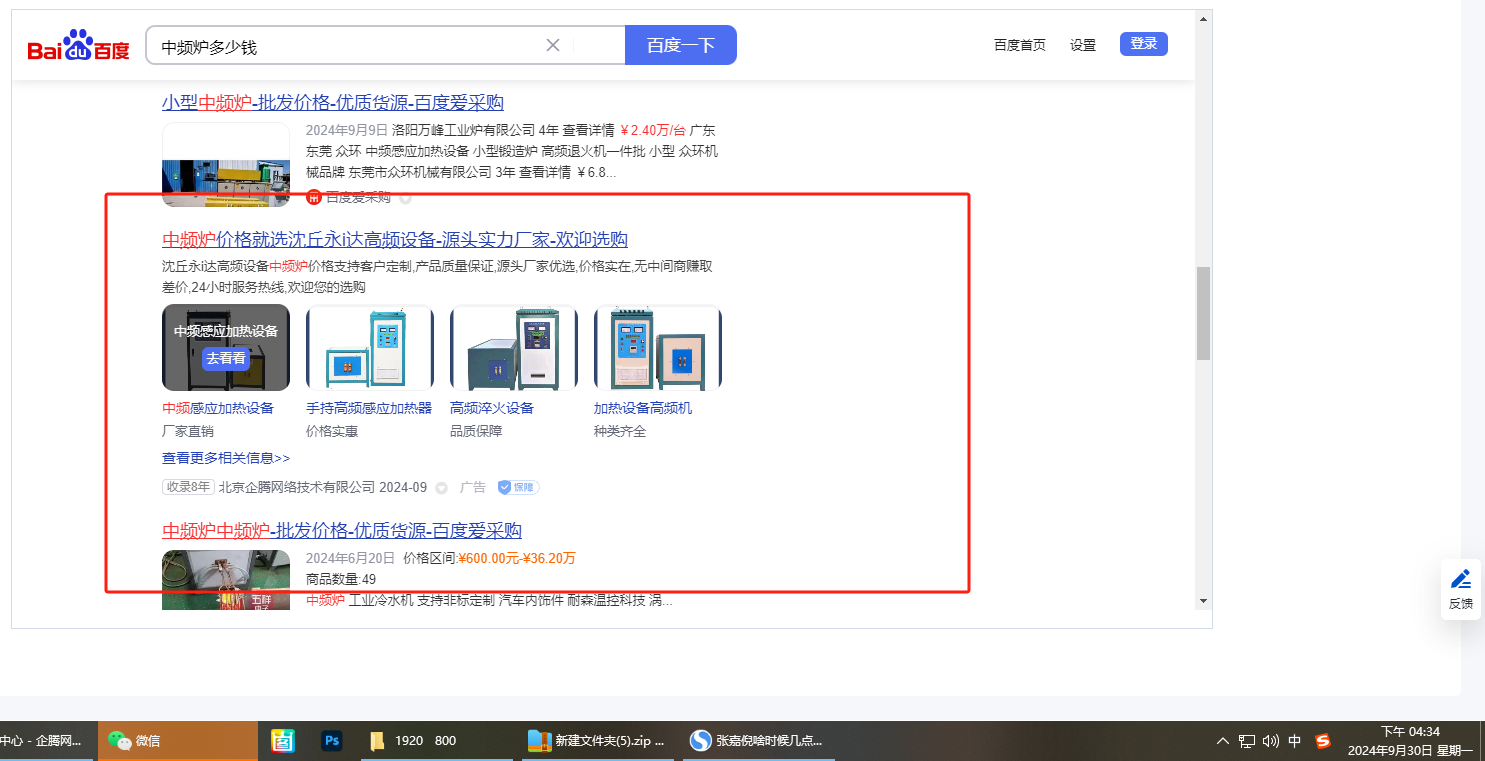The height and width of the screenshot is (761, 1485).
Task: Follow the 手持高频感应加热器 text link
Action: point(369,408)
